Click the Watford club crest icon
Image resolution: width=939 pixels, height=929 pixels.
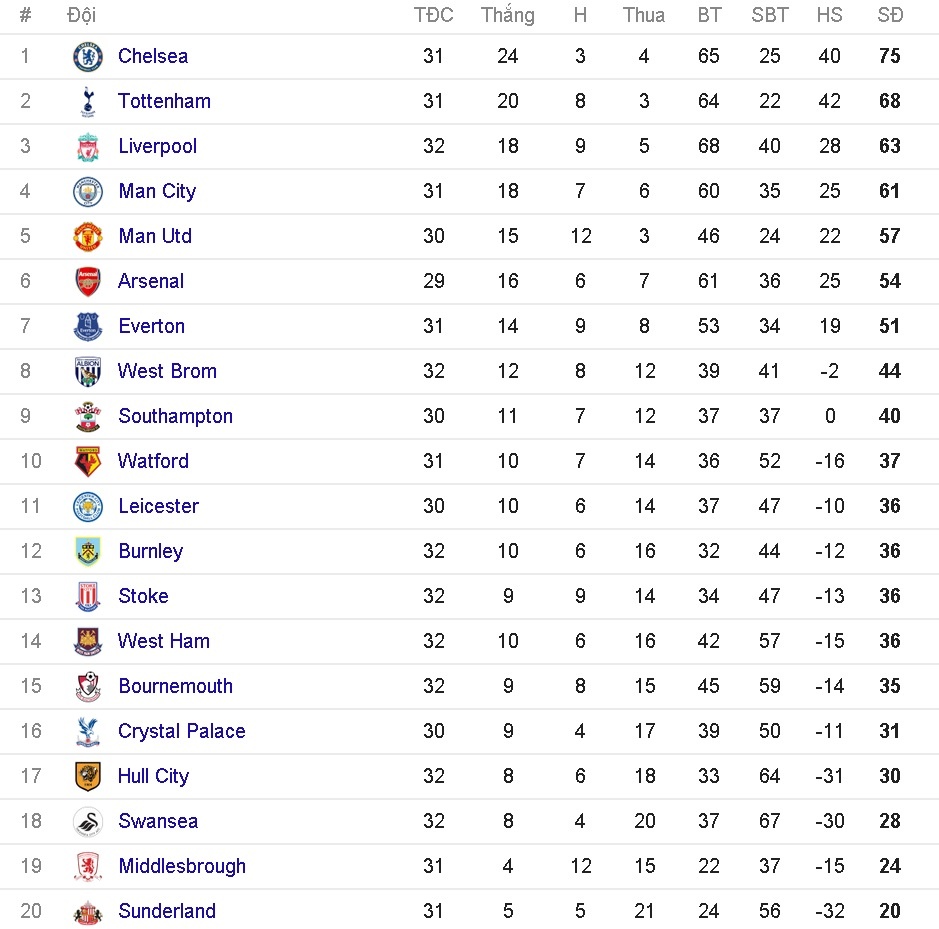point(88,462)
